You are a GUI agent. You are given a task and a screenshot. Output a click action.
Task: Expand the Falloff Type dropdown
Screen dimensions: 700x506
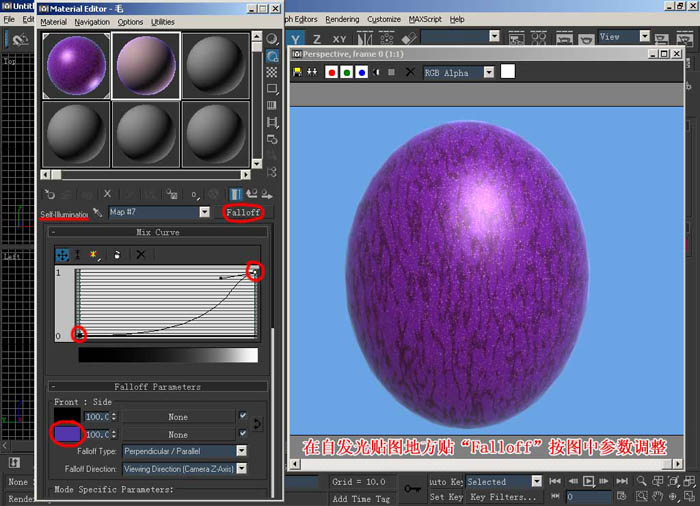tap(241, 451)
